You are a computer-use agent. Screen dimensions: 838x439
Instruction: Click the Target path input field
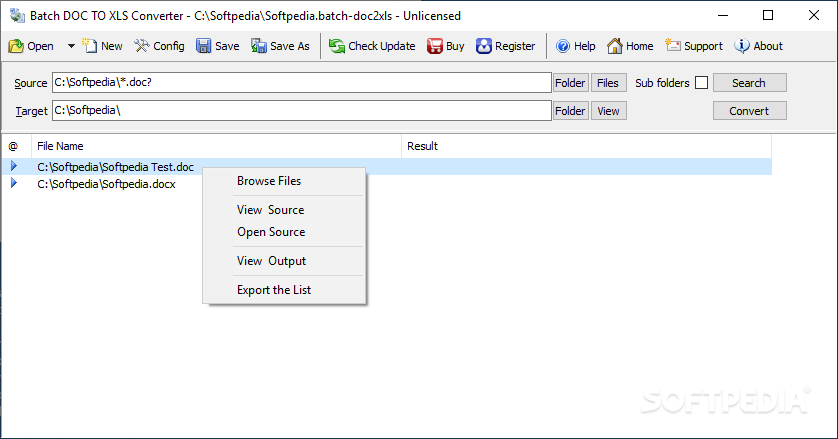click(301, 110)
